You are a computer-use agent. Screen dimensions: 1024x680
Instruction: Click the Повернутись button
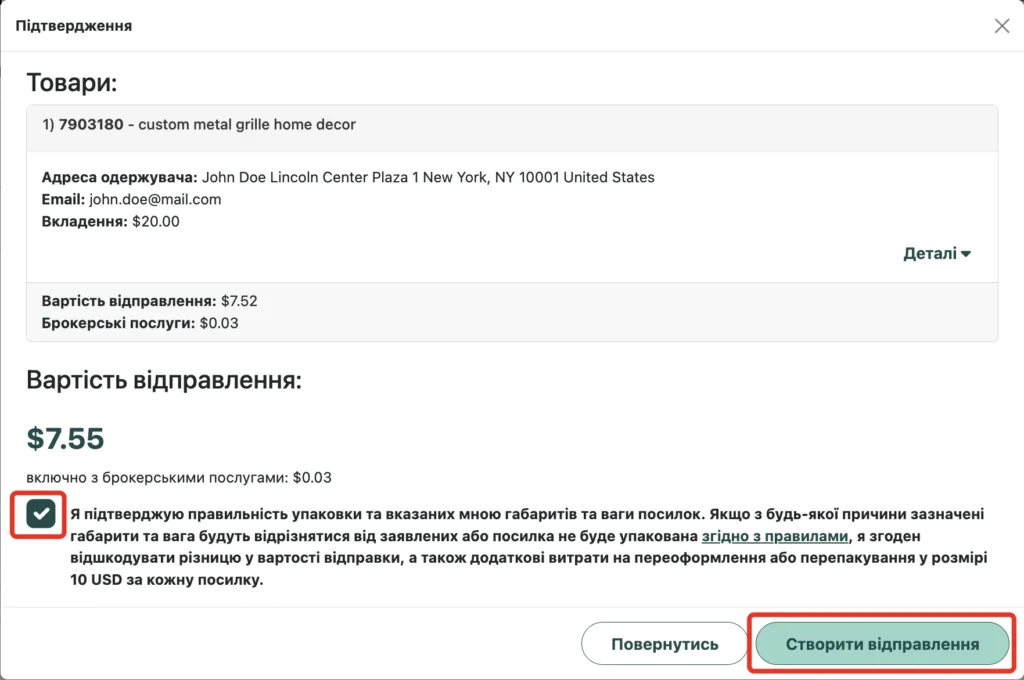(x=664, y=644)
